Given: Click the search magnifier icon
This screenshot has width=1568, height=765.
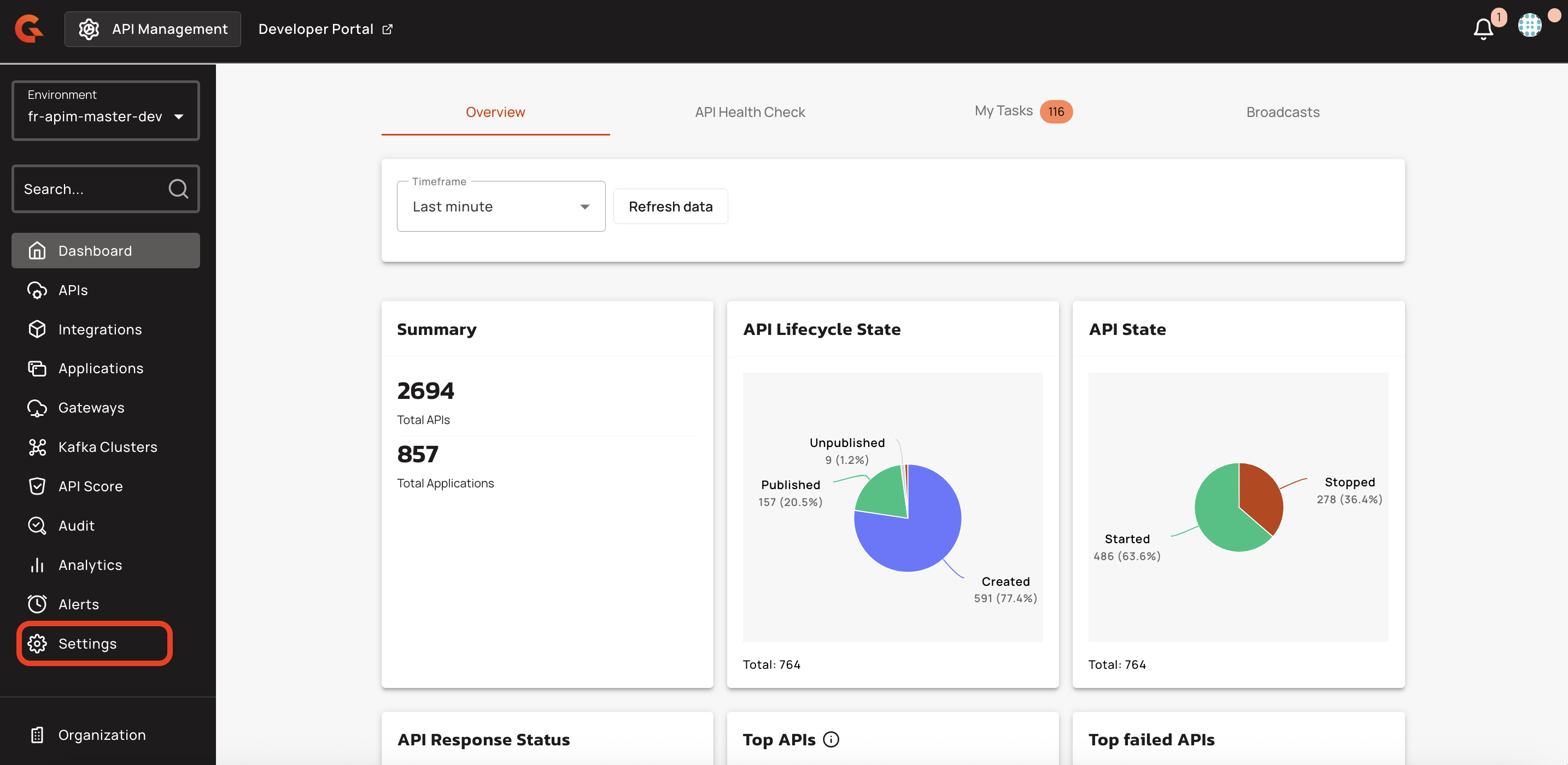Looking at the screenshot, I should pos(178,189).
